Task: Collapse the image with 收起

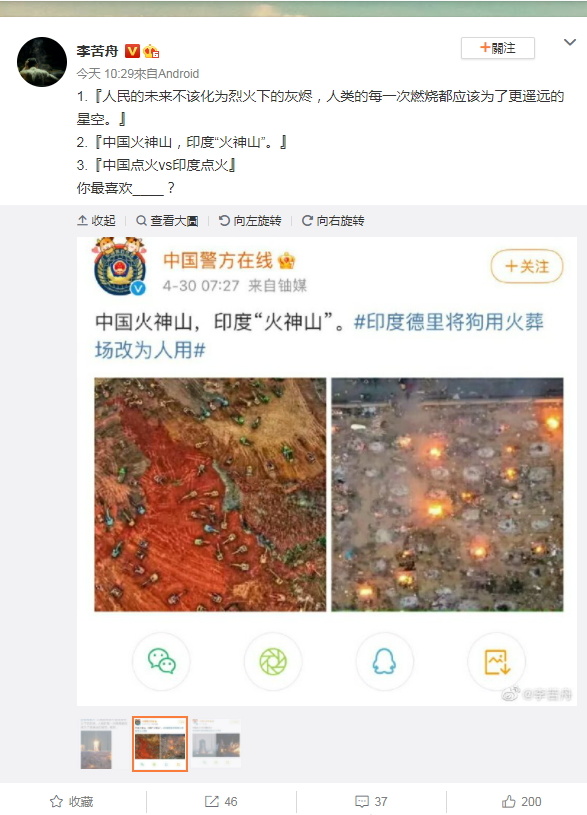Action: pyautogui.click(x=96, y=221)
